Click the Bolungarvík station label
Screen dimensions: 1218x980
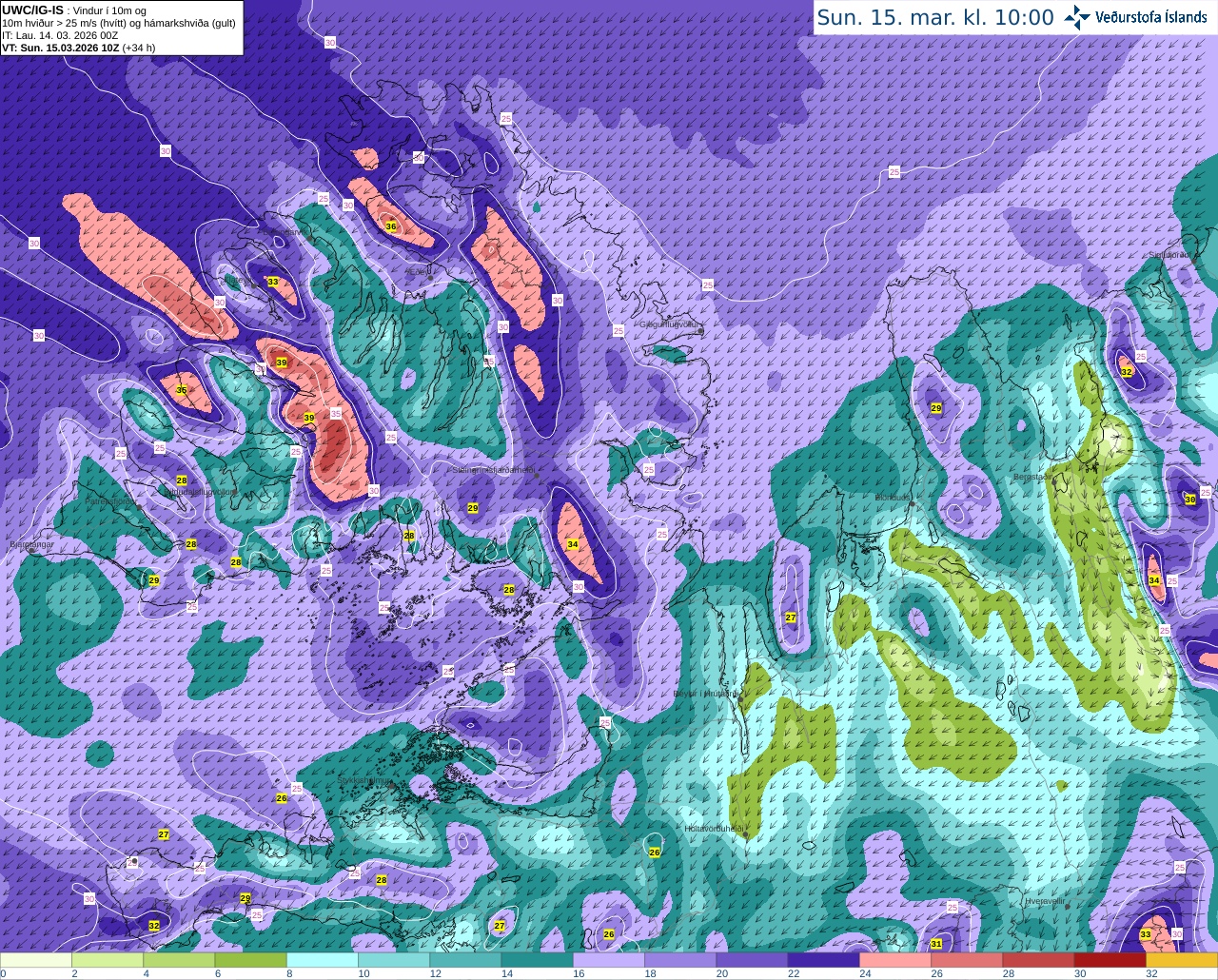pos(283,231)
